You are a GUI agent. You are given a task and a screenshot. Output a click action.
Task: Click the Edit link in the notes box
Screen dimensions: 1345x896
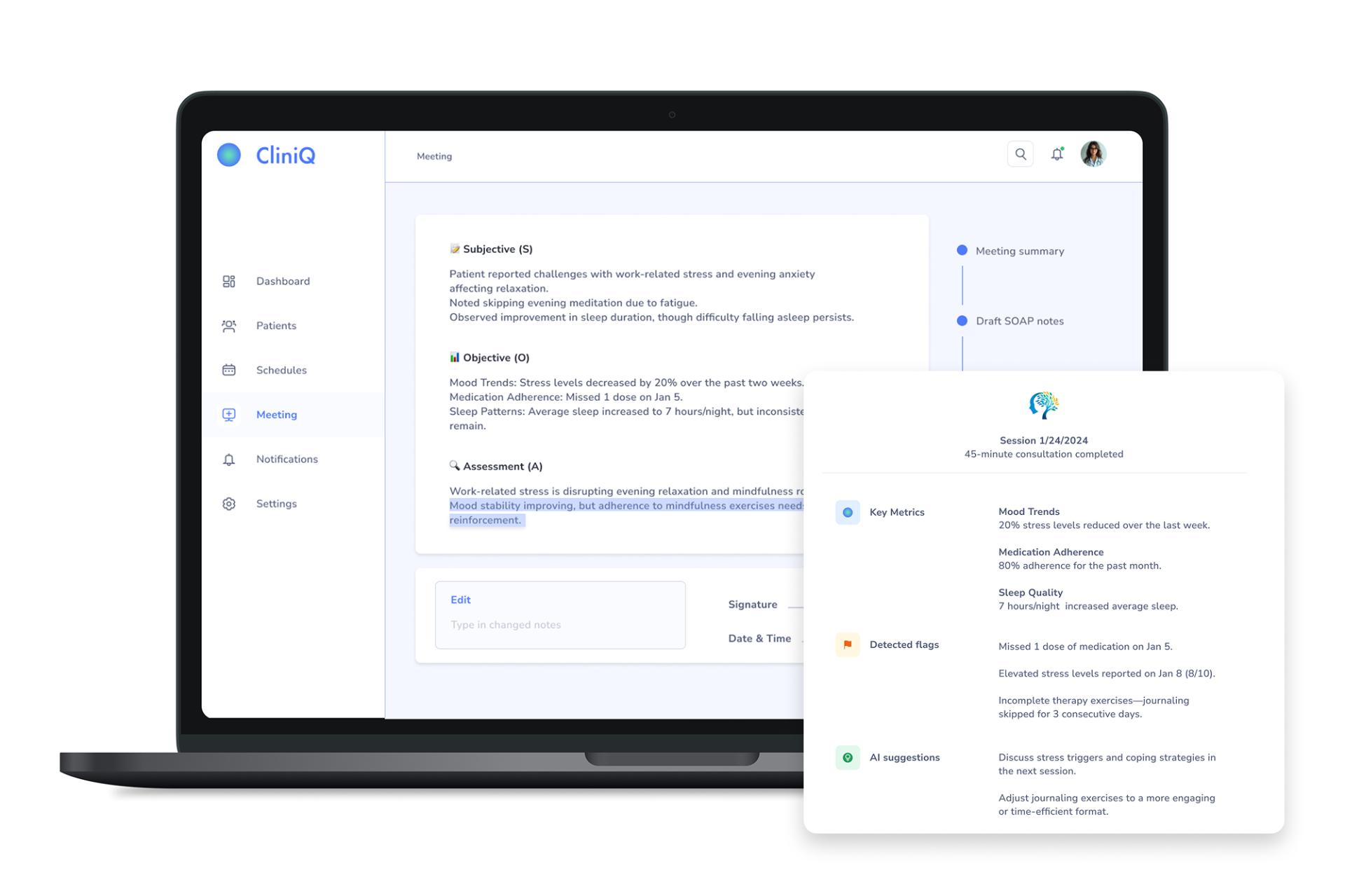[460, 600]
